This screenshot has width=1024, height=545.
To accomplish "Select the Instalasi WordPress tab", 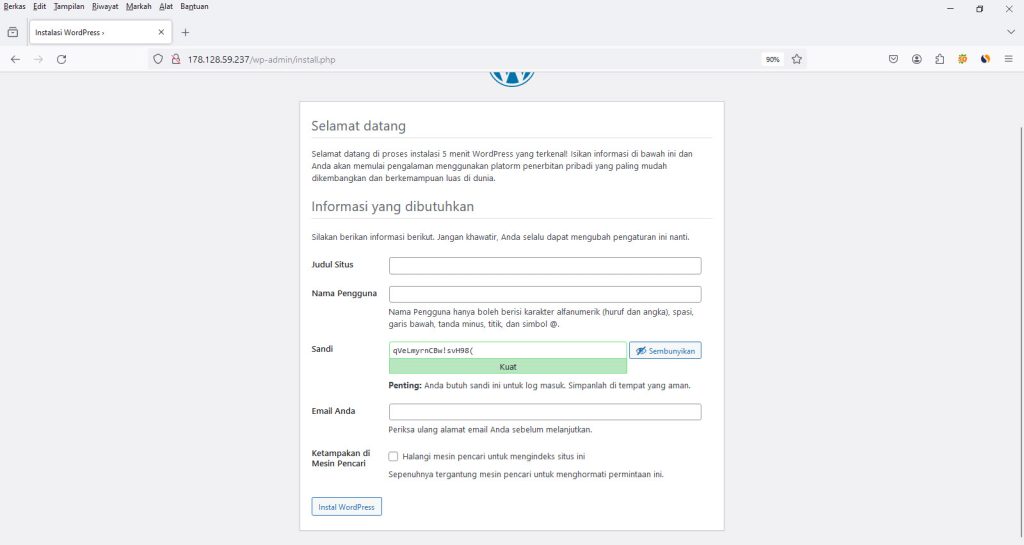I will point(101,32).
